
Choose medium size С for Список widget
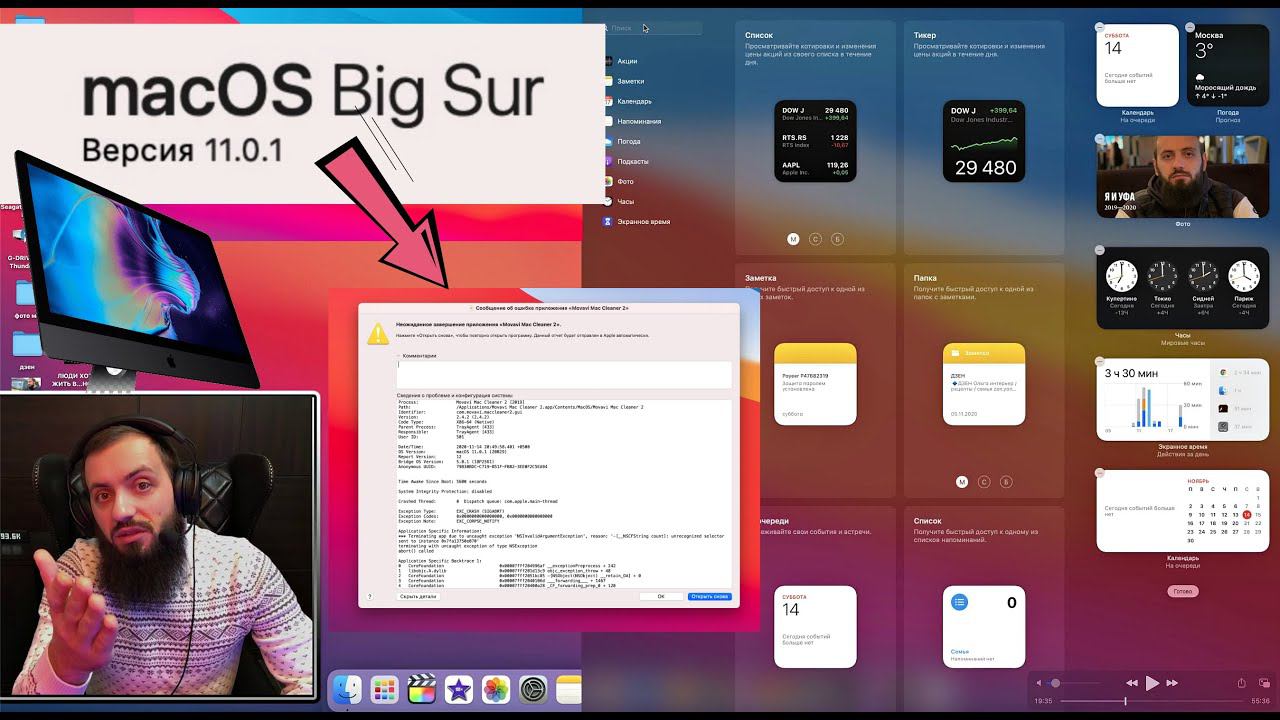(x=815, y=239)
